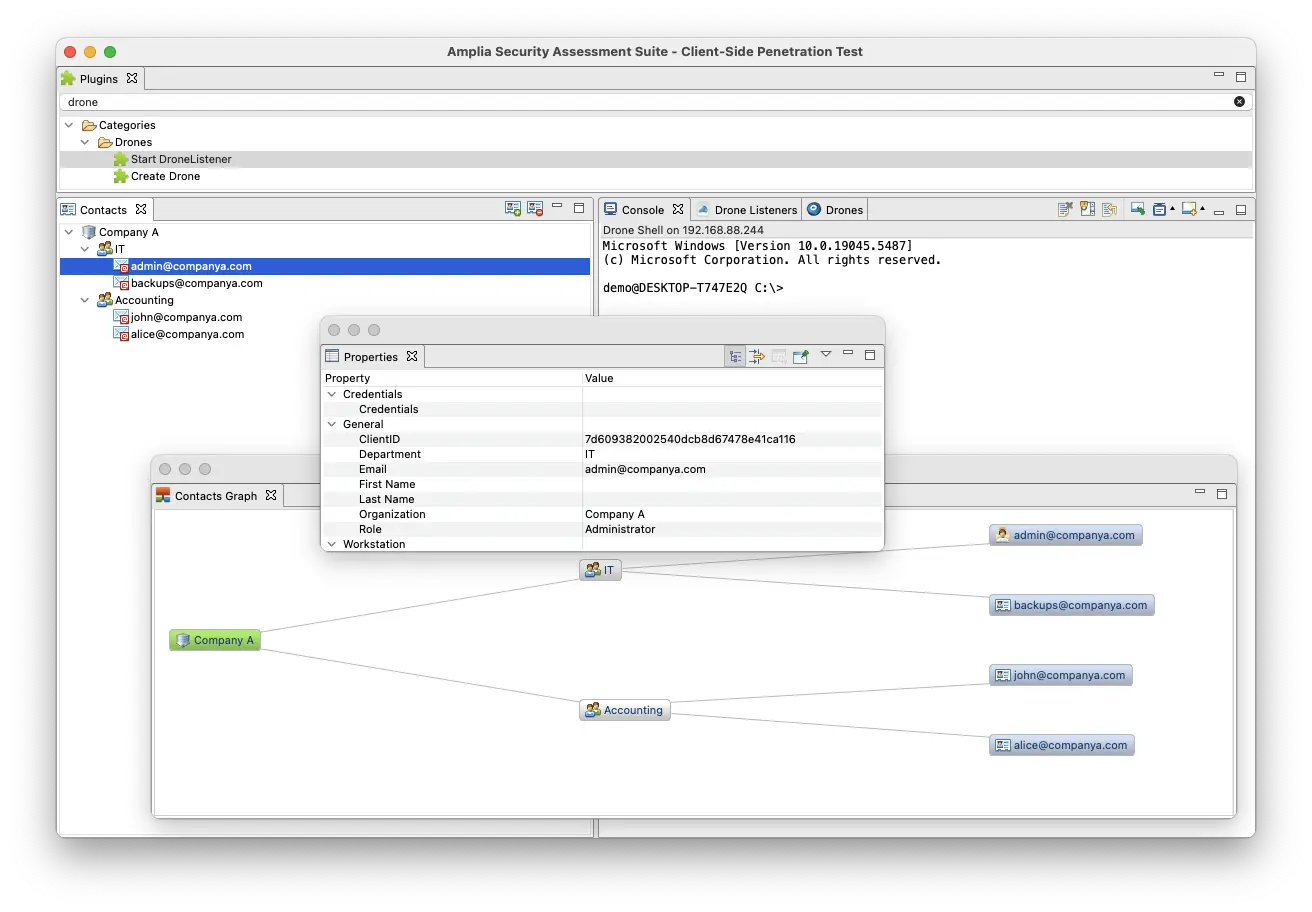Viewport: 1312px width, 912px height.
Task: Click the Company A node in Contacts Graph
Action: click(x=215, y=640)
